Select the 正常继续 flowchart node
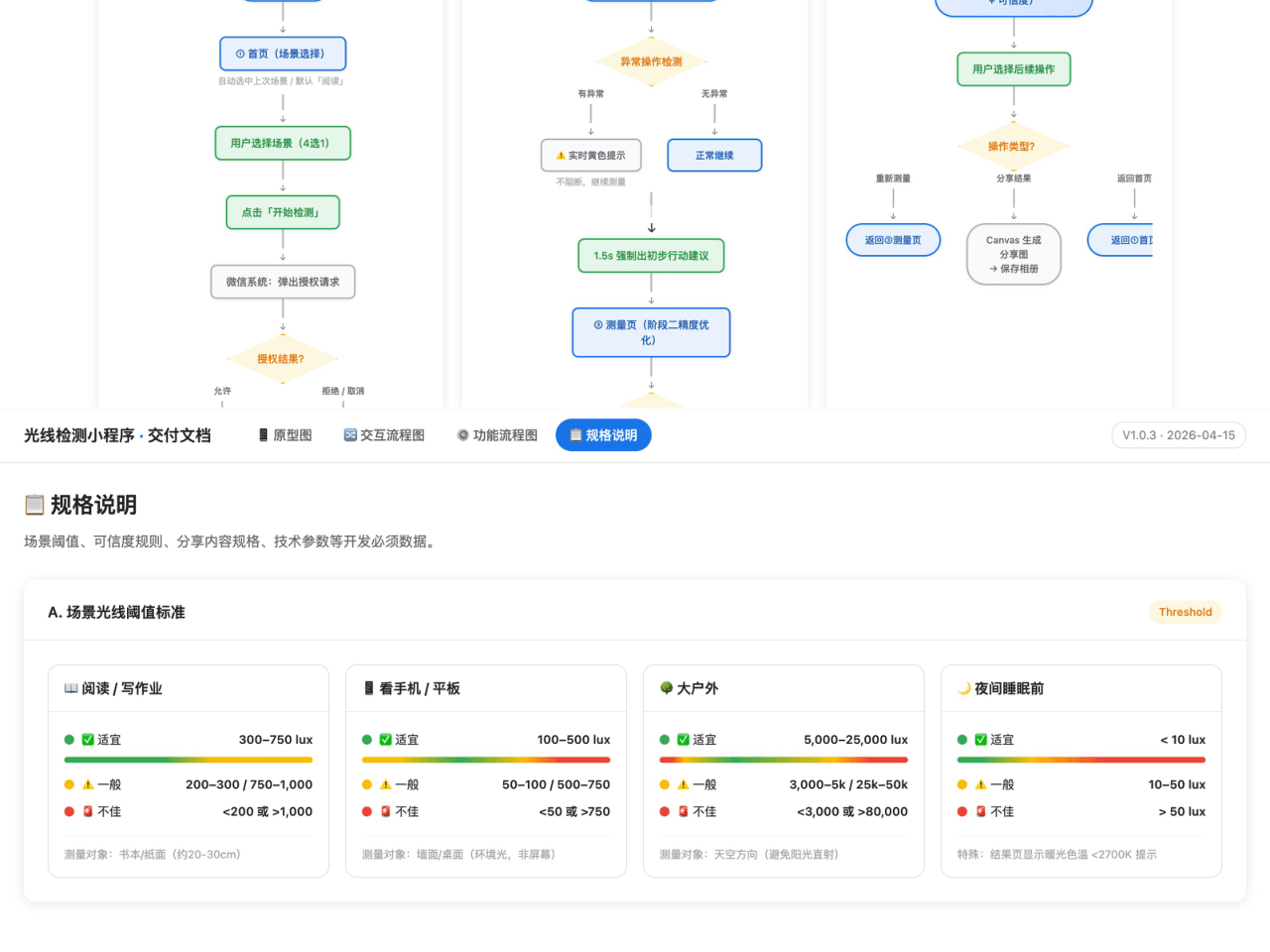The height and width of the screenshot is (952, 1270). pos(714,156)
